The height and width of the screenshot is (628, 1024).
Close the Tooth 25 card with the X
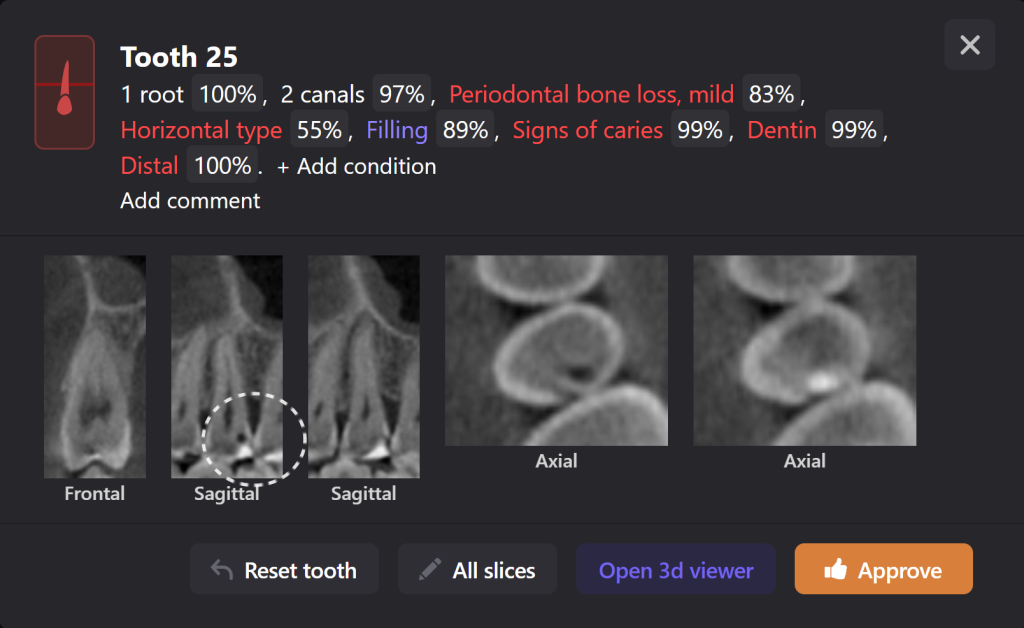tap(968, 44)
